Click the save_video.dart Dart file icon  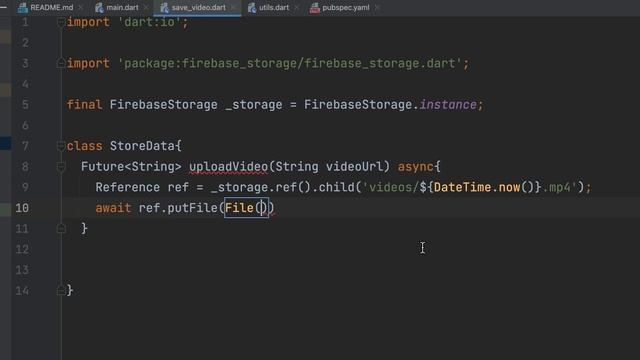point(164,7)
